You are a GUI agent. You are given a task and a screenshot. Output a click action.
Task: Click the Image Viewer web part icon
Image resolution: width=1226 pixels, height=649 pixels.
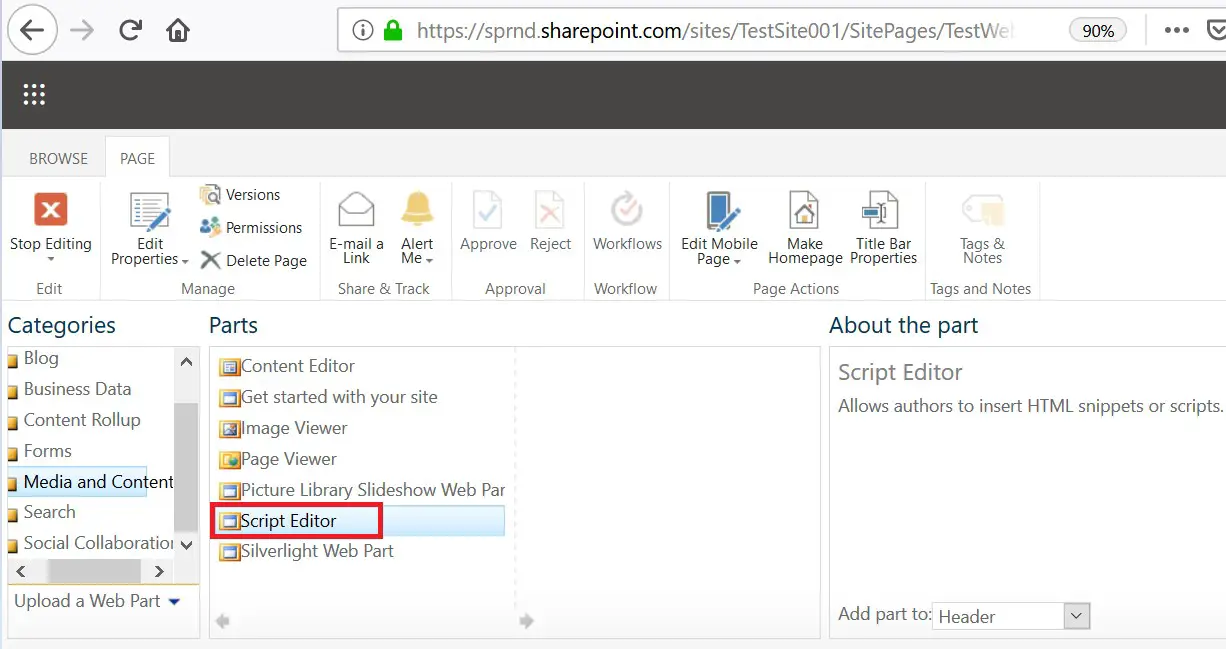coord(230,429)
